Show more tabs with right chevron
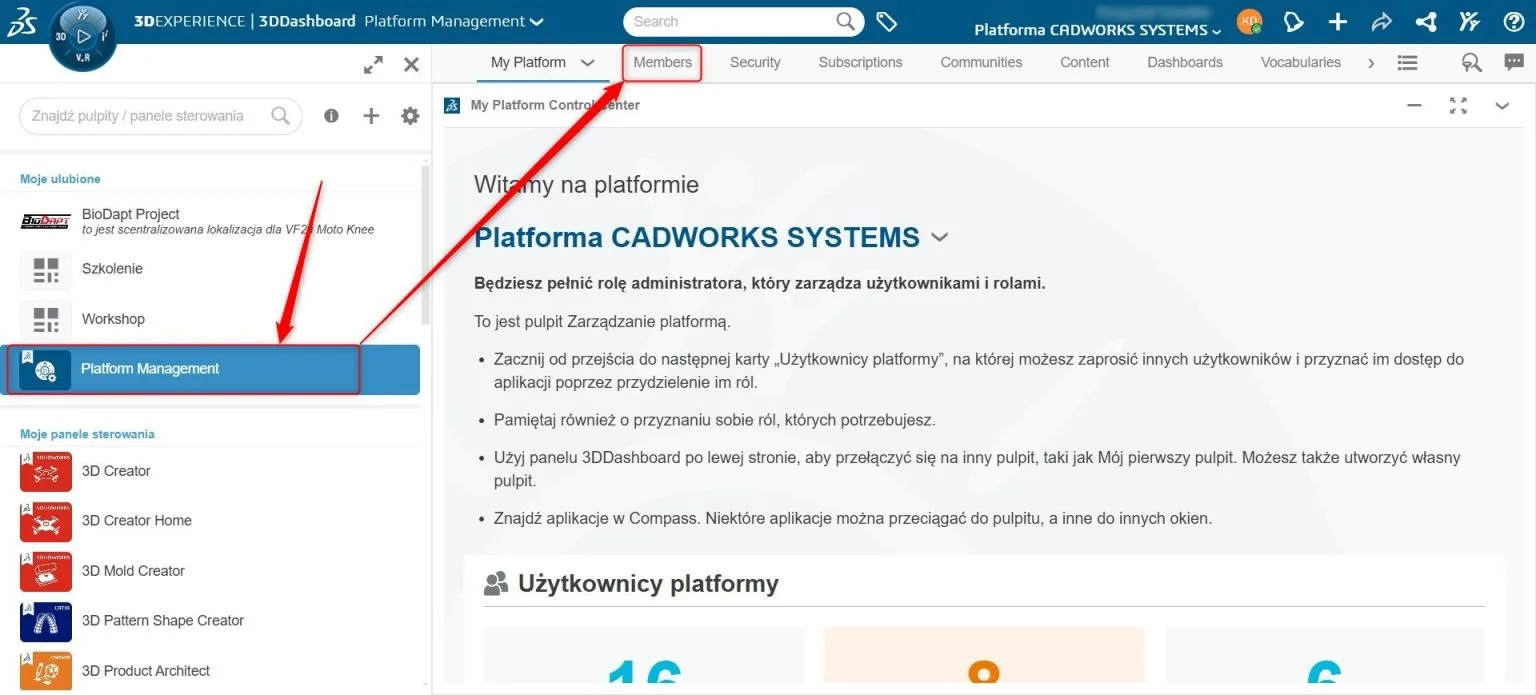This screenshot has height=695, width=1536. tap(1371, 62)
